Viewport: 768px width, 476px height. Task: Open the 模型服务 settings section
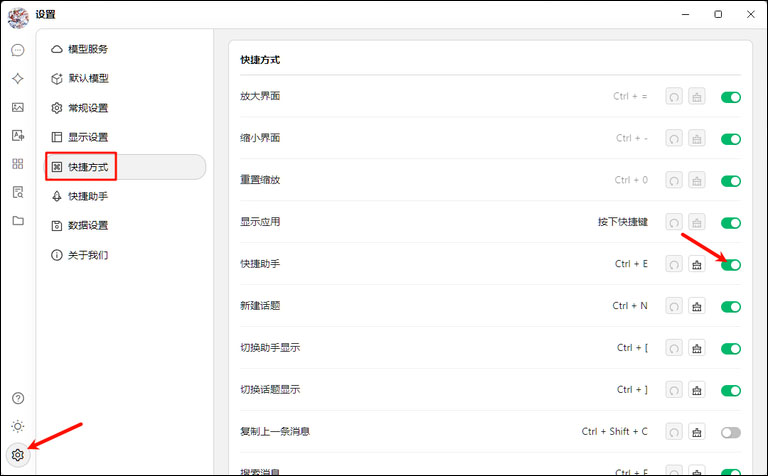(x=88, y=49)
